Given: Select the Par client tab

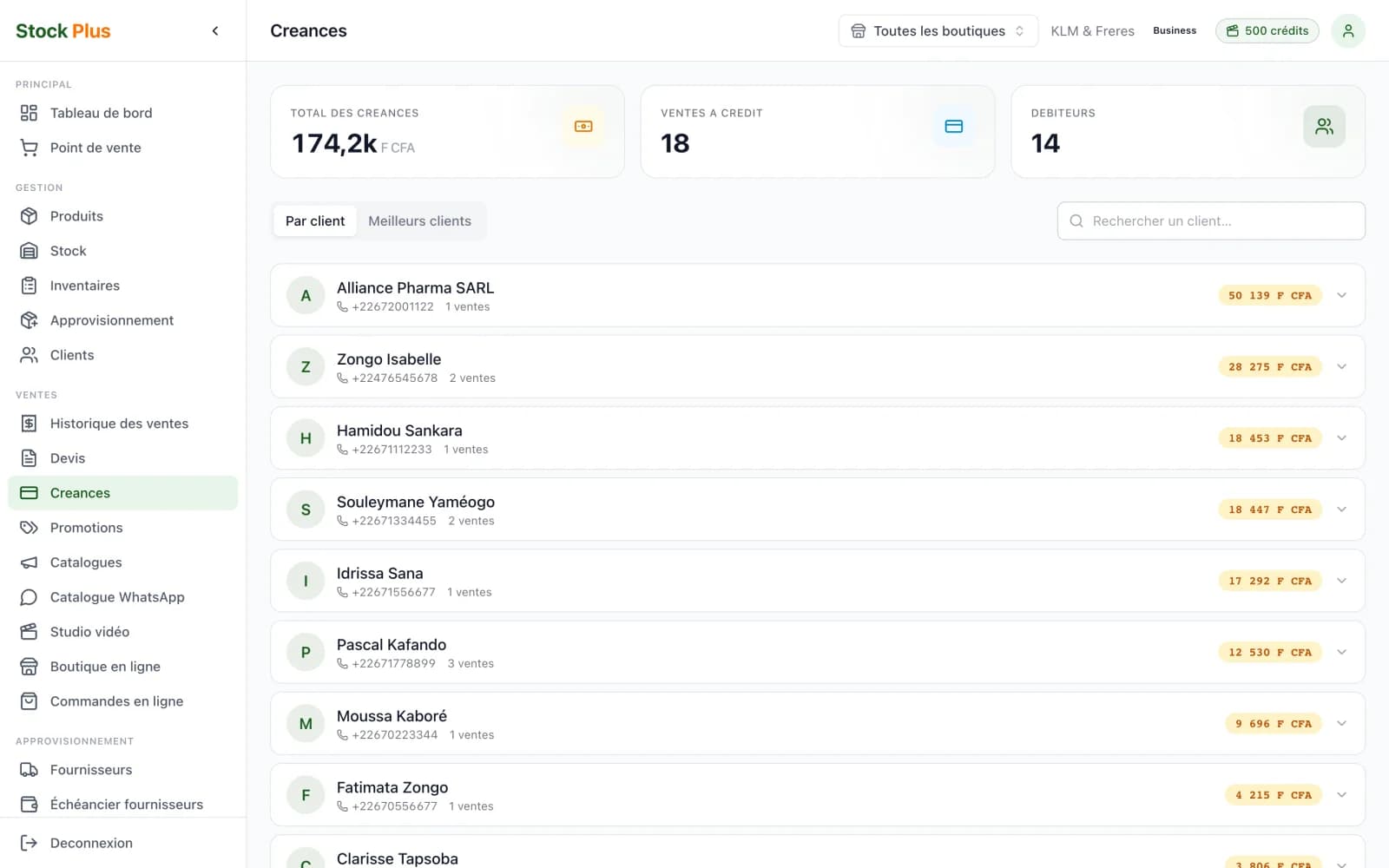Looking at the screenshot, I should (315, 221).
